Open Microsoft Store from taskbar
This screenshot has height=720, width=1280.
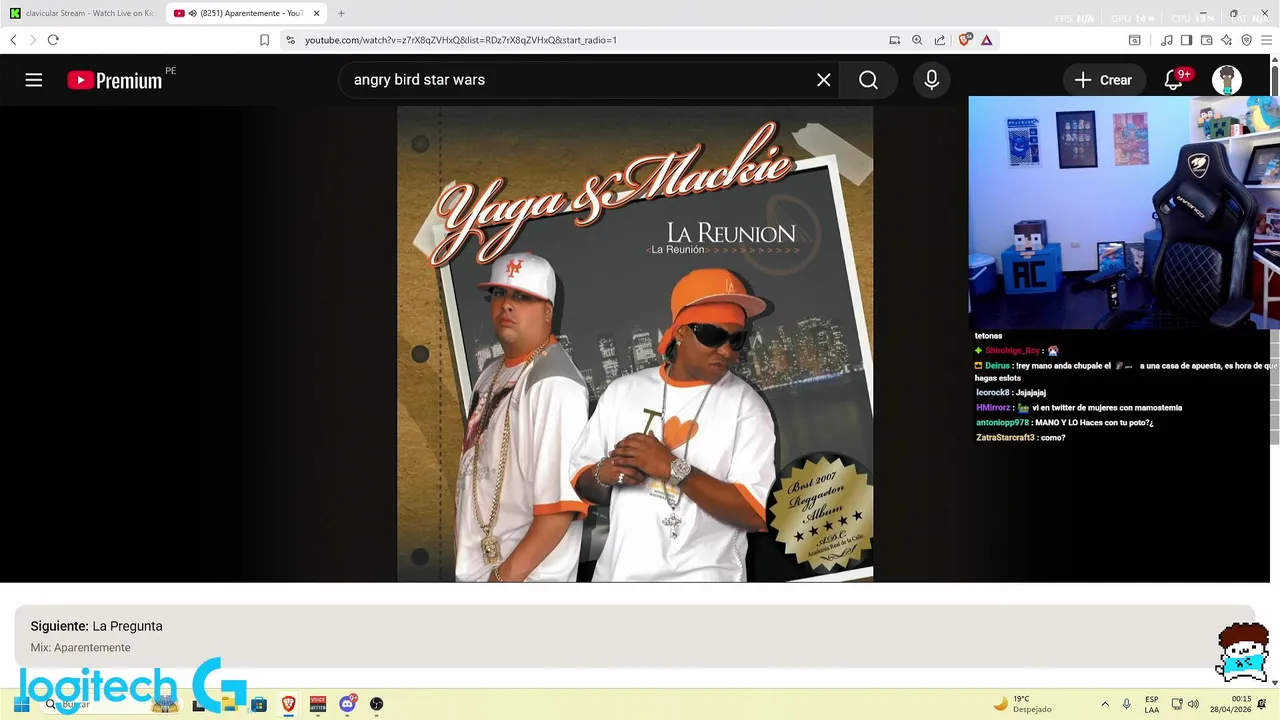259,704
